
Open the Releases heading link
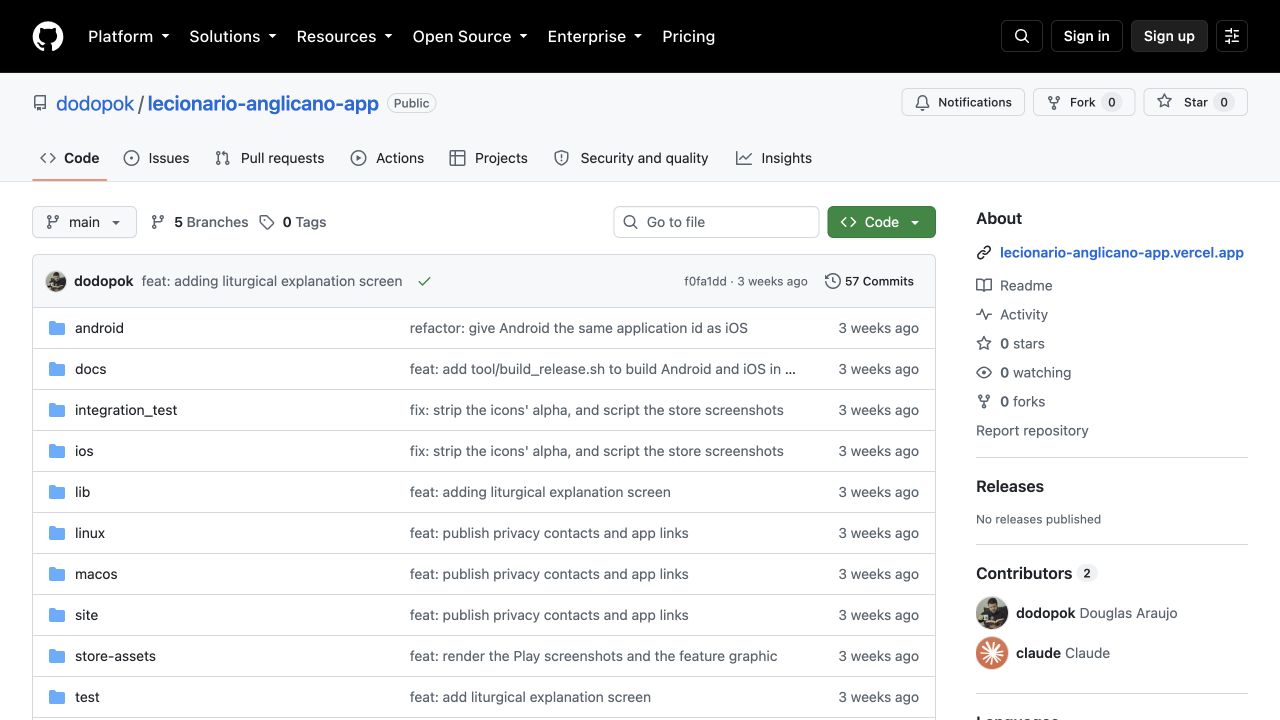pyautogui.click(x=1010, y=486)
